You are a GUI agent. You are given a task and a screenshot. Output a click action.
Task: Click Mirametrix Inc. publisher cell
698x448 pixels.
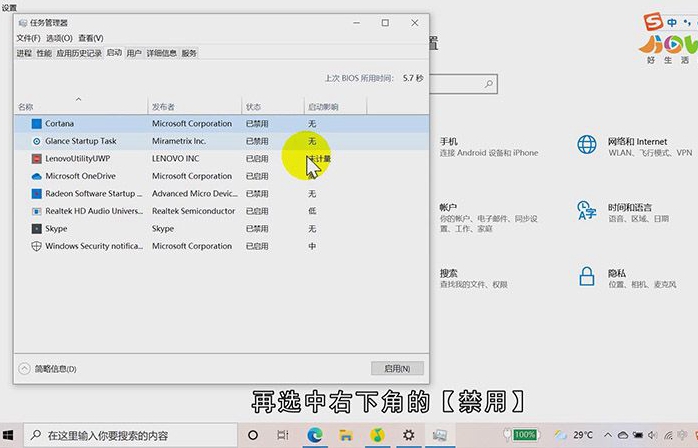tap(179, 141)
